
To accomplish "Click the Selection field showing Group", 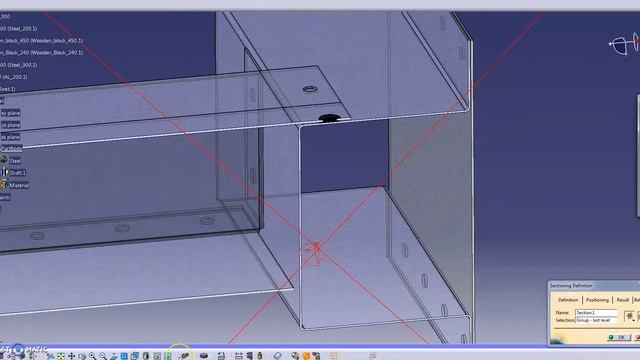I will pos(596,320).
